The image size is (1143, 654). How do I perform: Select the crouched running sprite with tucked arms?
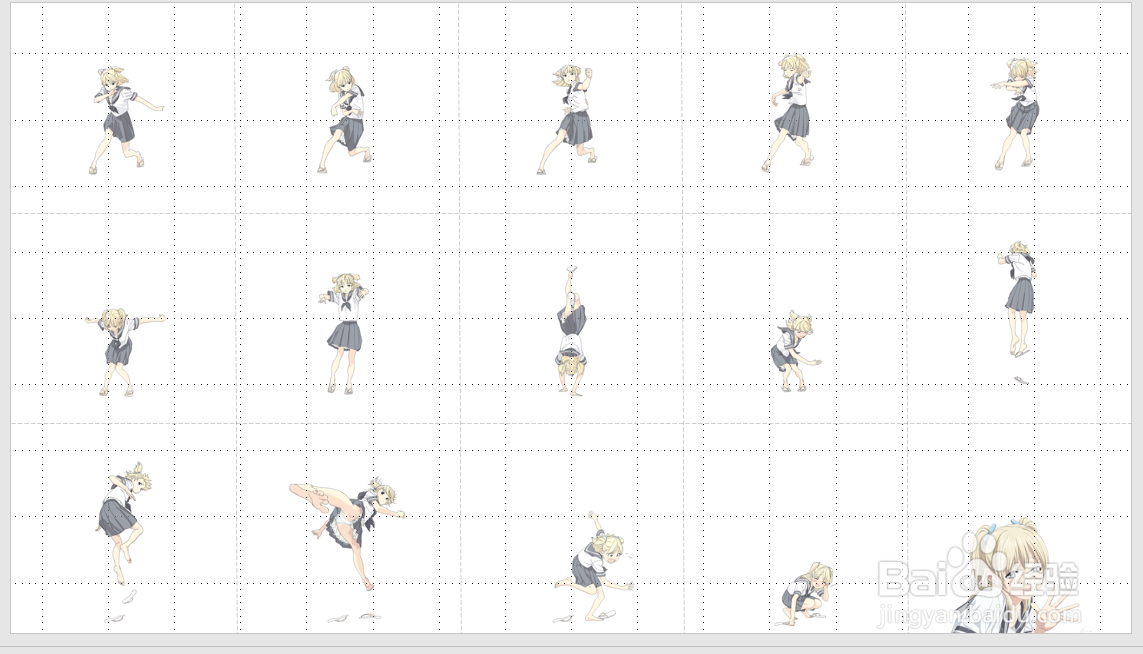tap(346, 120)
